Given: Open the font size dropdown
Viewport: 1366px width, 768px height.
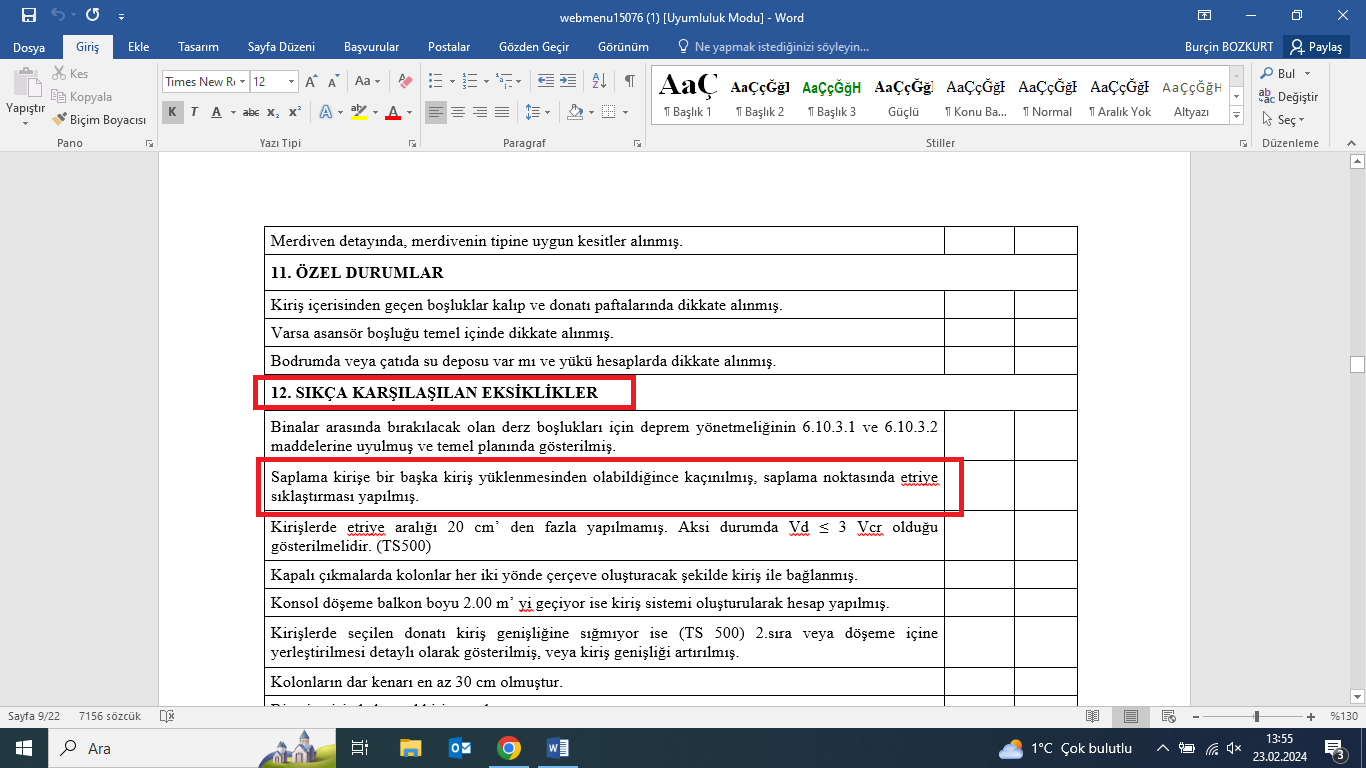Looking at the screenshot, I should [x=291, y=82].
